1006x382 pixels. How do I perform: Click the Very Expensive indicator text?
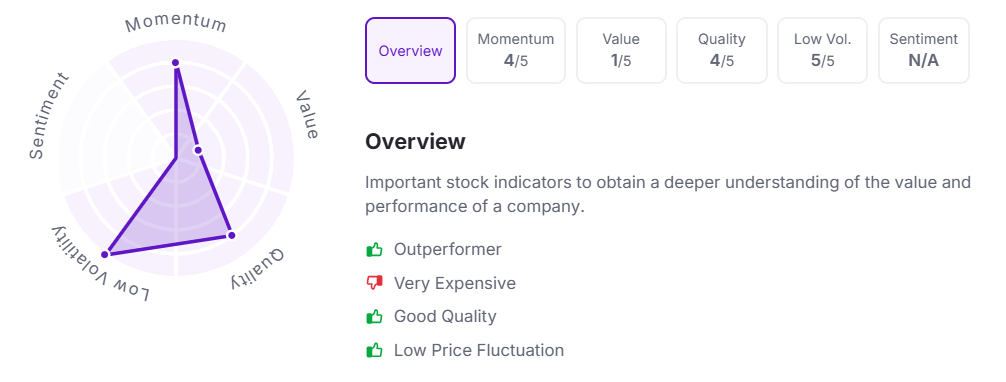click(x=455, y=283)
